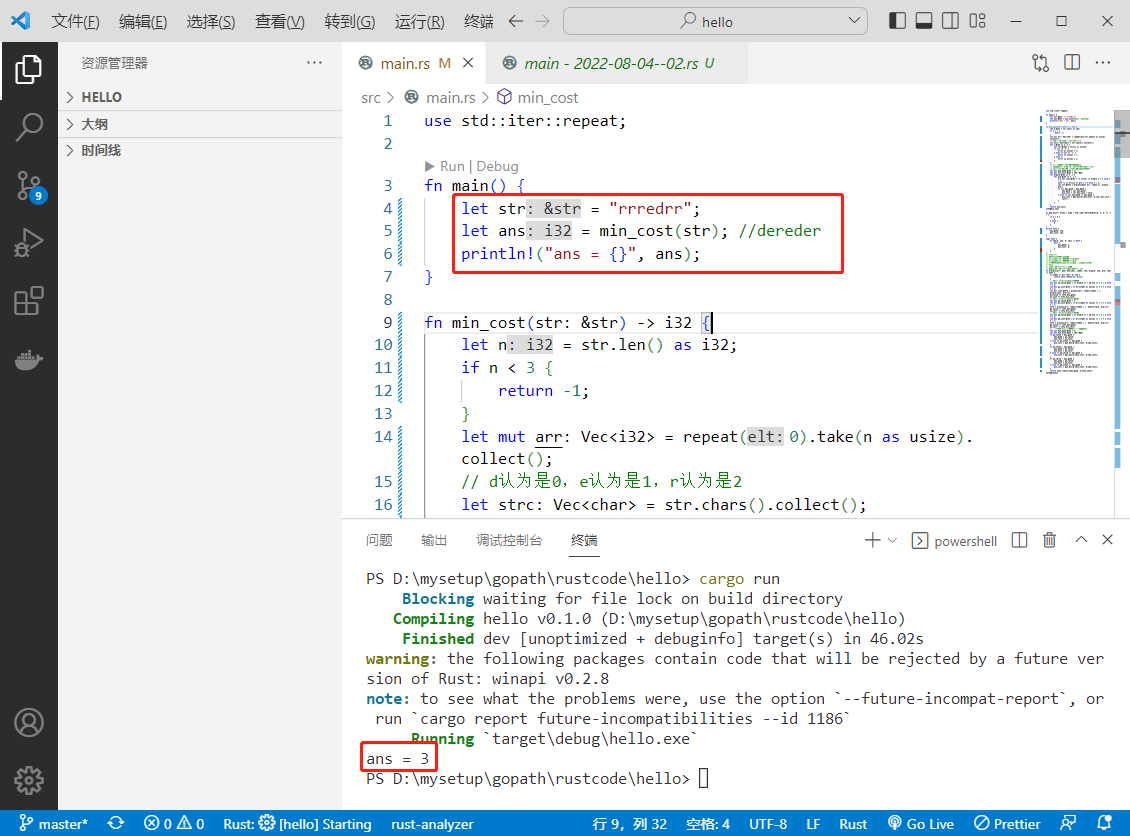Open the Explorer view in activity bar
The width and height of the screenshot is (1130, 836).
click(x=29, y=70)
